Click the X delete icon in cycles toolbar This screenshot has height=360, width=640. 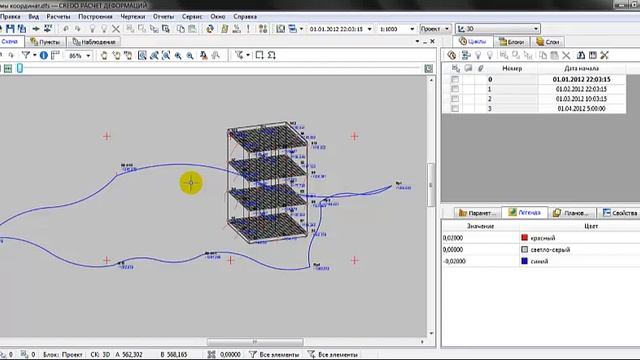click(566, 55)
